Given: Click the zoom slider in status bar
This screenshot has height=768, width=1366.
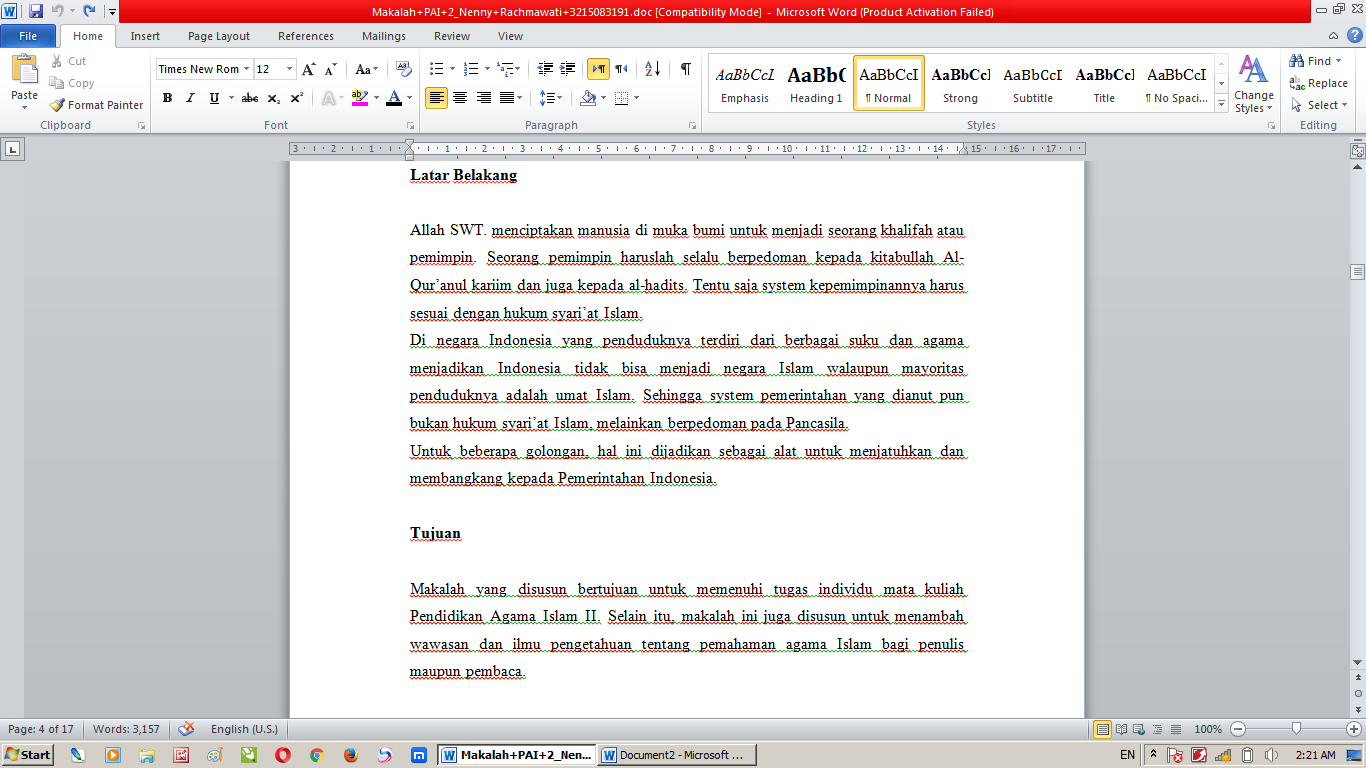Looking at the screenshot, I should 1296,729.
